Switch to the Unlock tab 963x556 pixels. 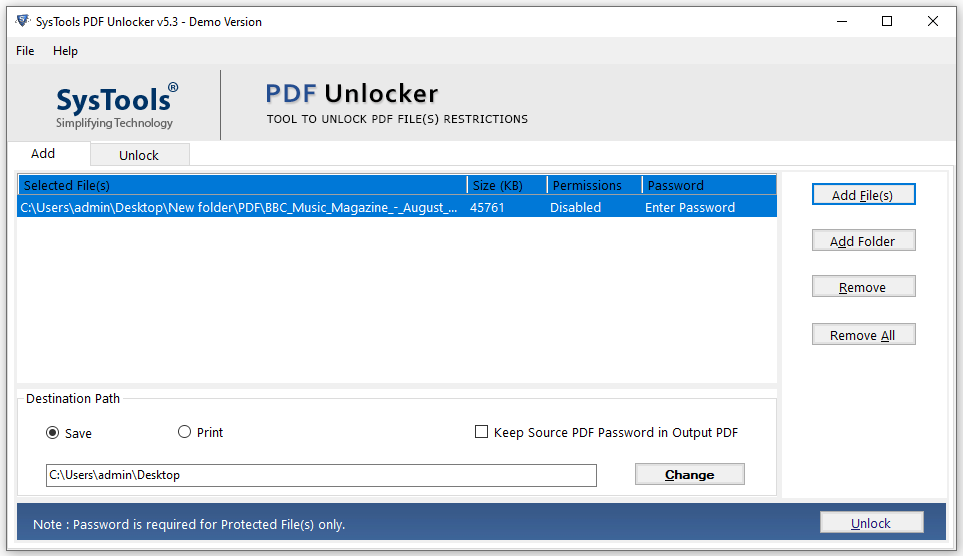(x=139, y=155)
